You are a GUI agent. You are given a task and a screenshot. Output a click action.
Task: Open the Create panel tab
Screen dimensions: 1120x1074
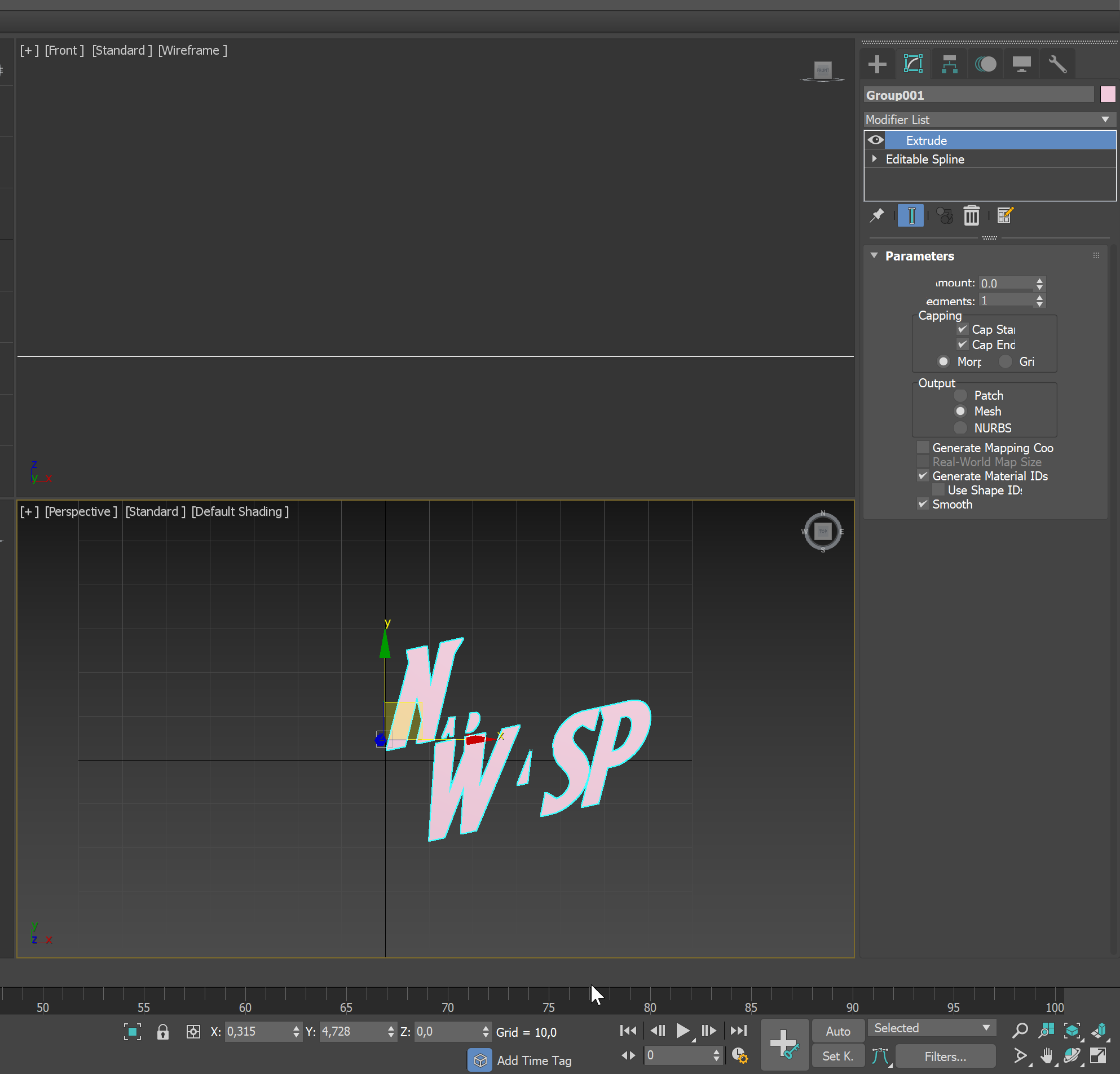pos(877,63)
